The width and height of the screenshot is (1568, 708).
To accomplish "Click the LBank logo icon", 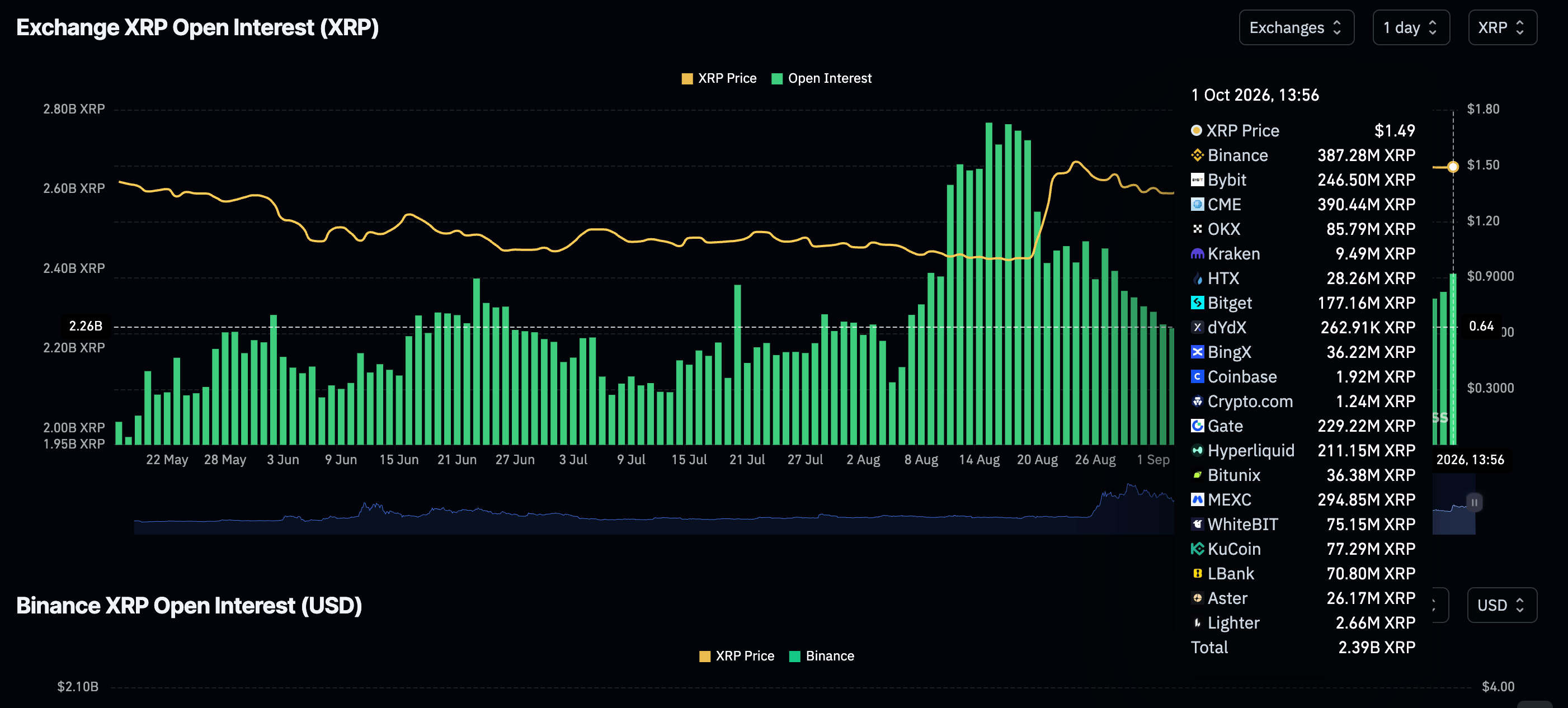I will click(x=1197, y=573).
